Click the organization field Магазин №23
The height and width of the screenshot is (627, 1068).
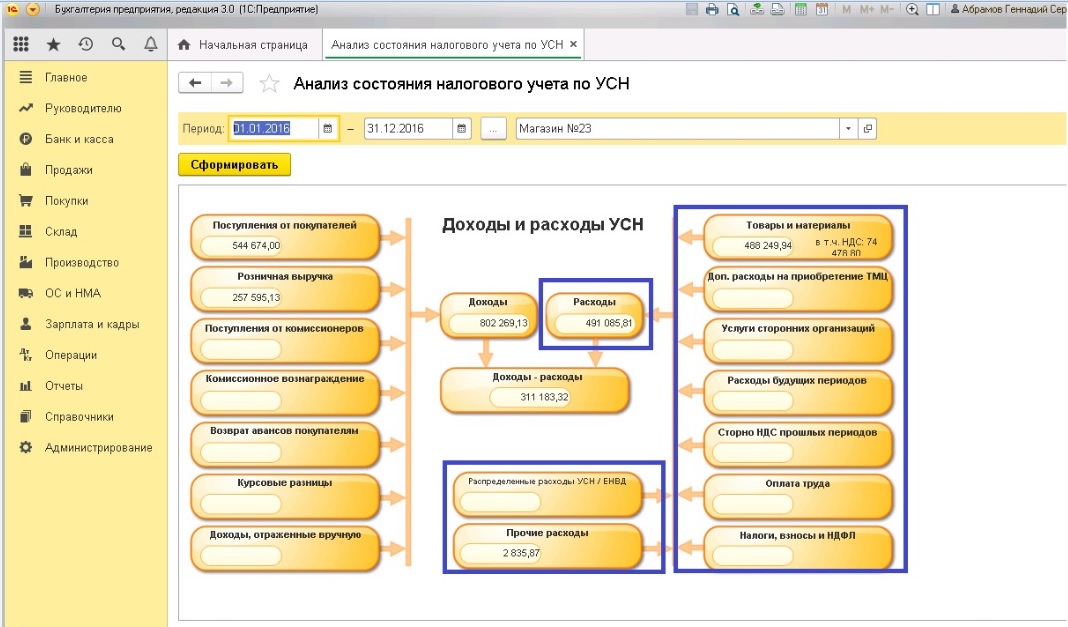pyautogui.click(x=677, y=129)
